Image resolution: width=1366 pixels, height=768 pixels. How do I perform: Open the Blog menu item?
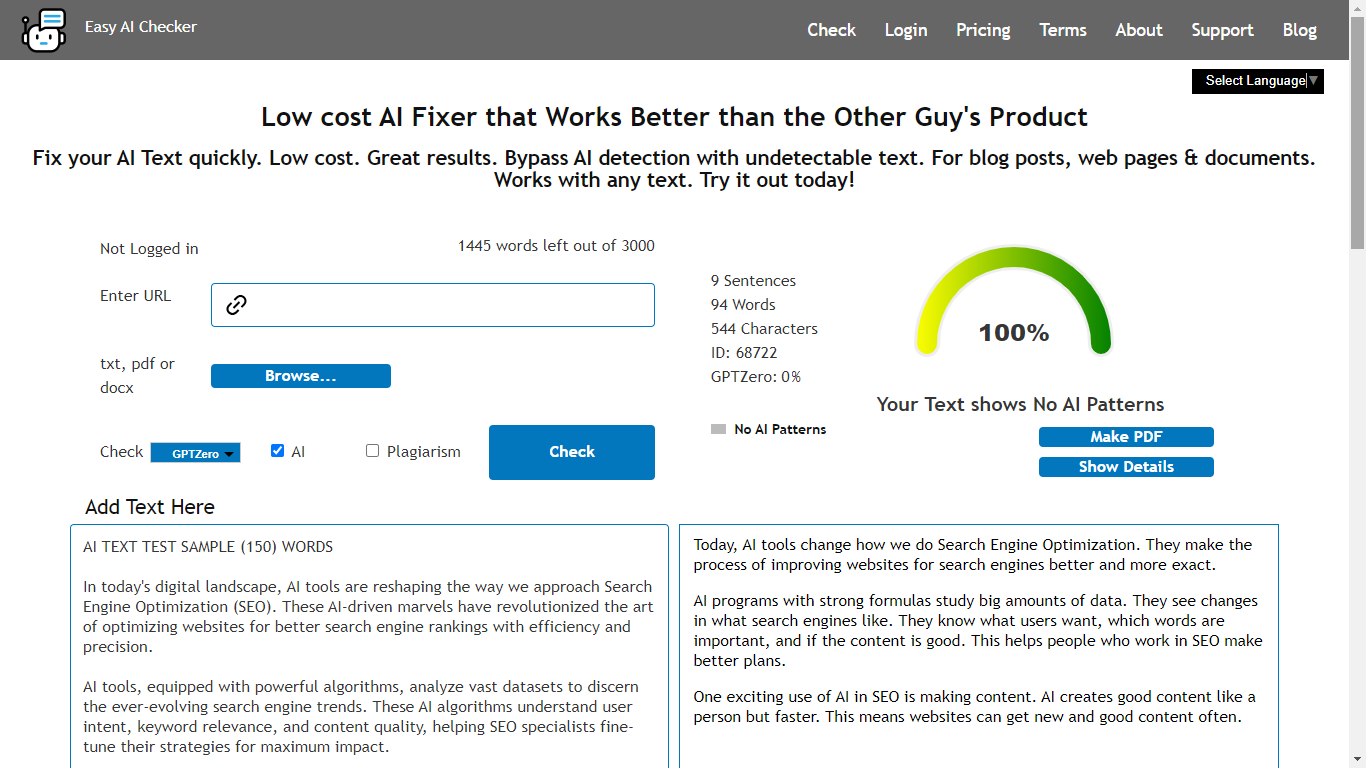point(1299,30)
